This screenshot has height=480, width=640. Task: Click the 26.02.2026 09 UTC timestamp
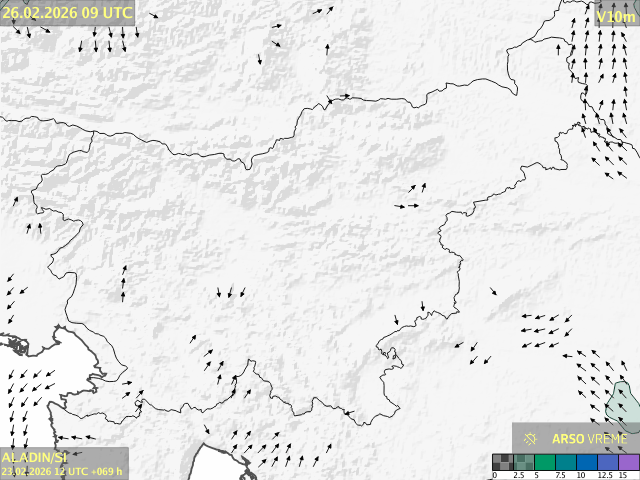pyautogui.click(x=67, y=13)
